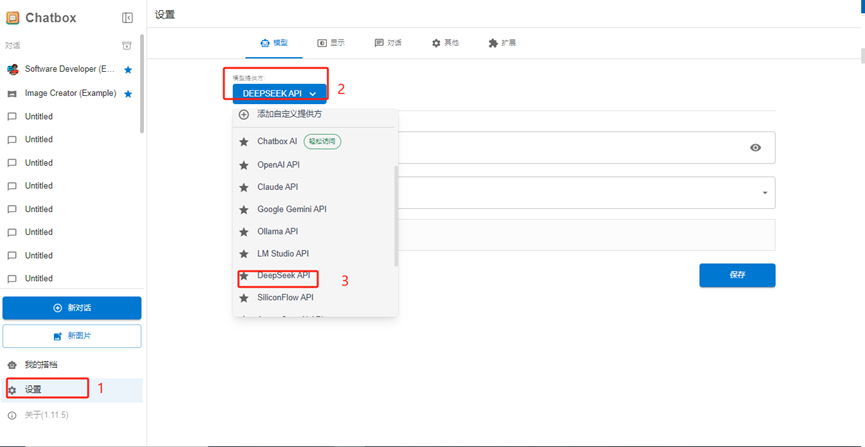
Task: Click the archive icon beside the conversations header
Action: click(x=126, y=45)
